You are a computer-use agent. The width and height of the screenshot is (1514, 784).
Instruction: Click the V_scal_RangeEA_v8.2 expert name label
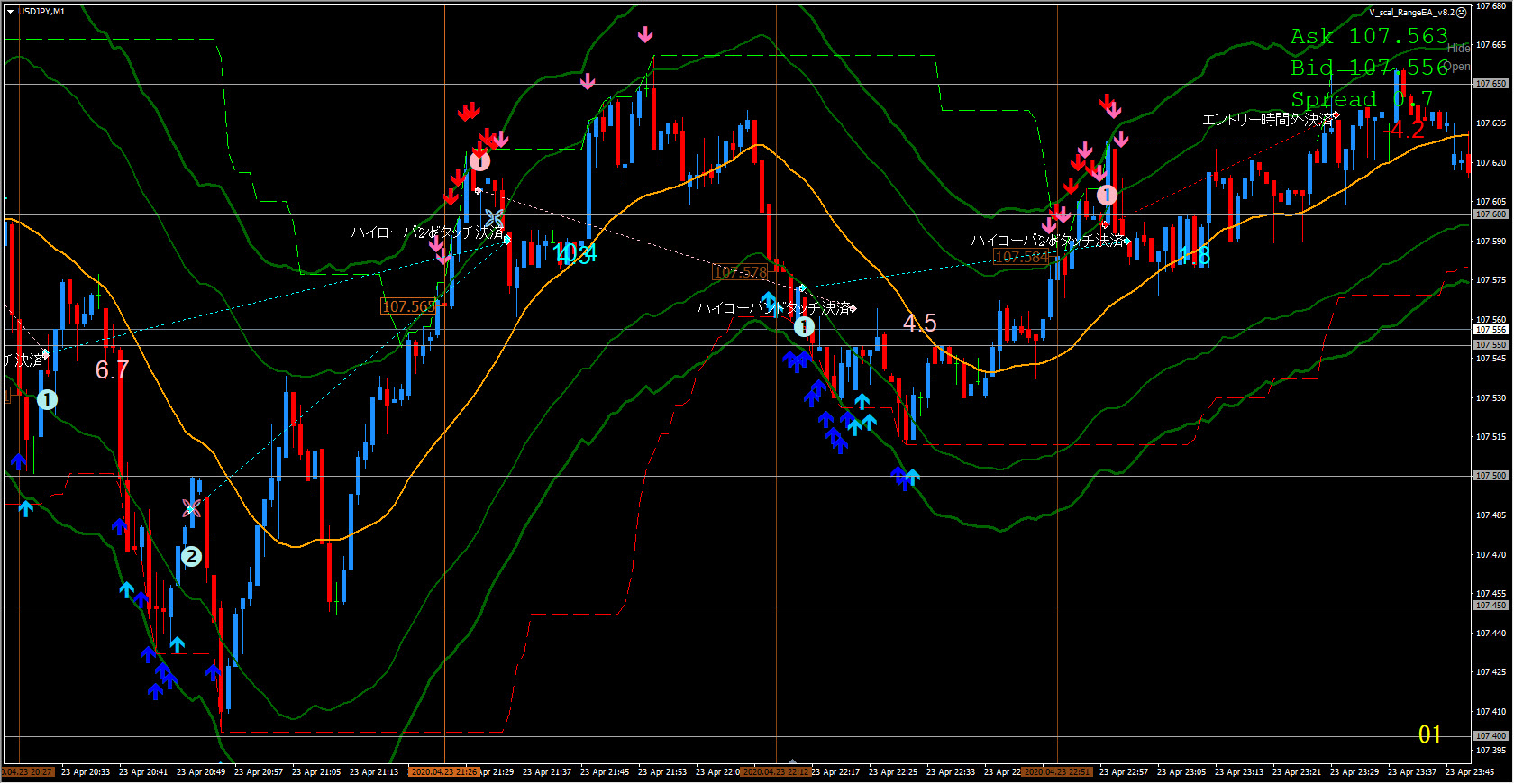pyautogui.click(x=1411, y=13)
